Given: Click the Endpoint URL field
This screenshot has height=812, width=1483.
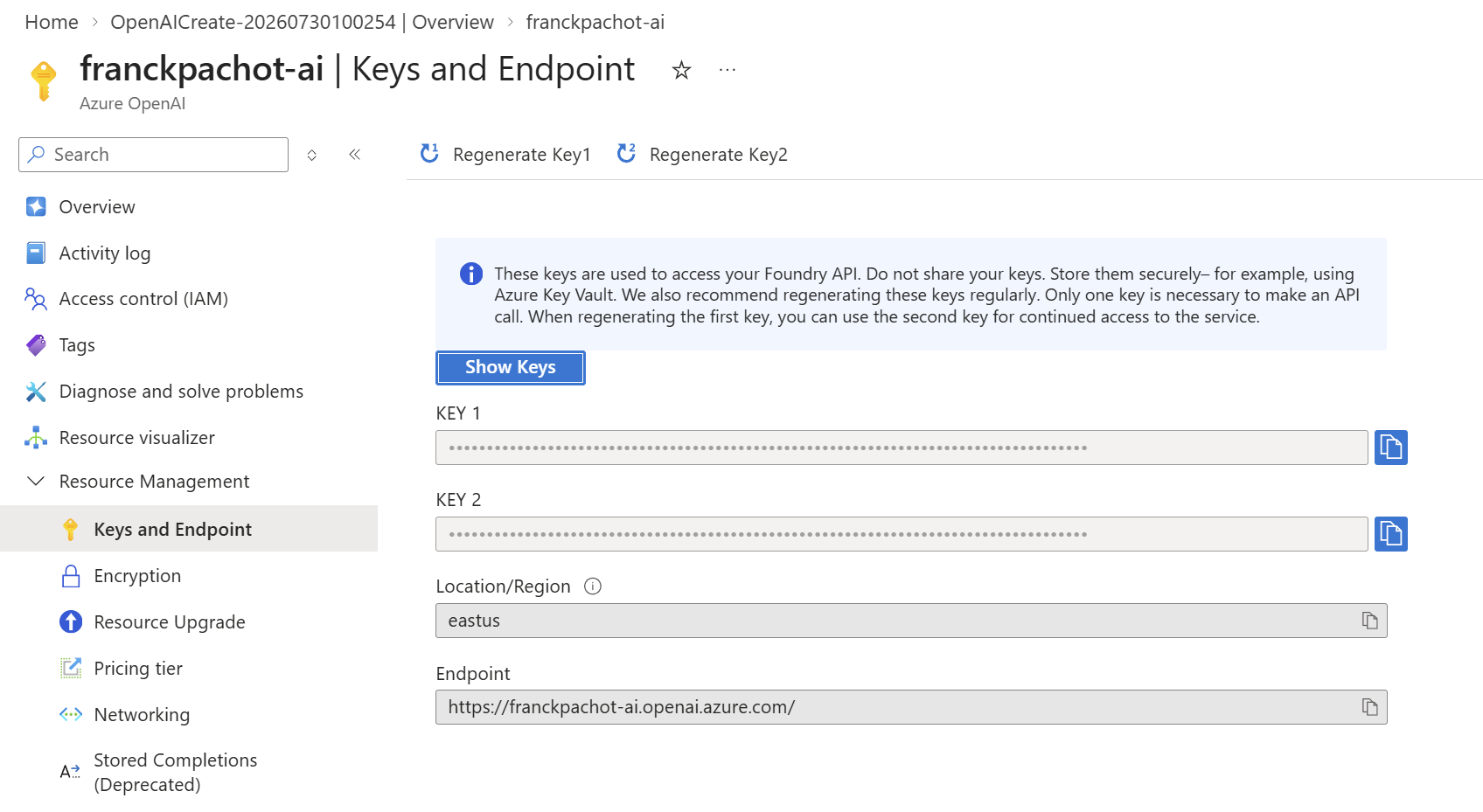Looking at the screenshot, I should click(911, 707).
